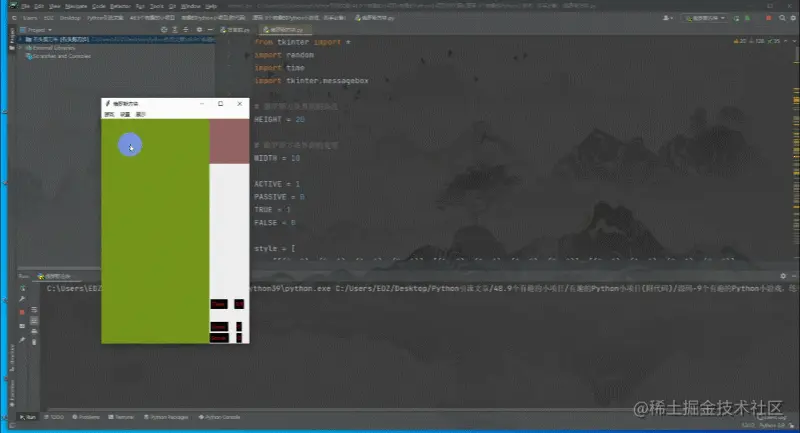Expand External Libraries tree node
This screenshot has width=800, height=433.
pos(21,48)
